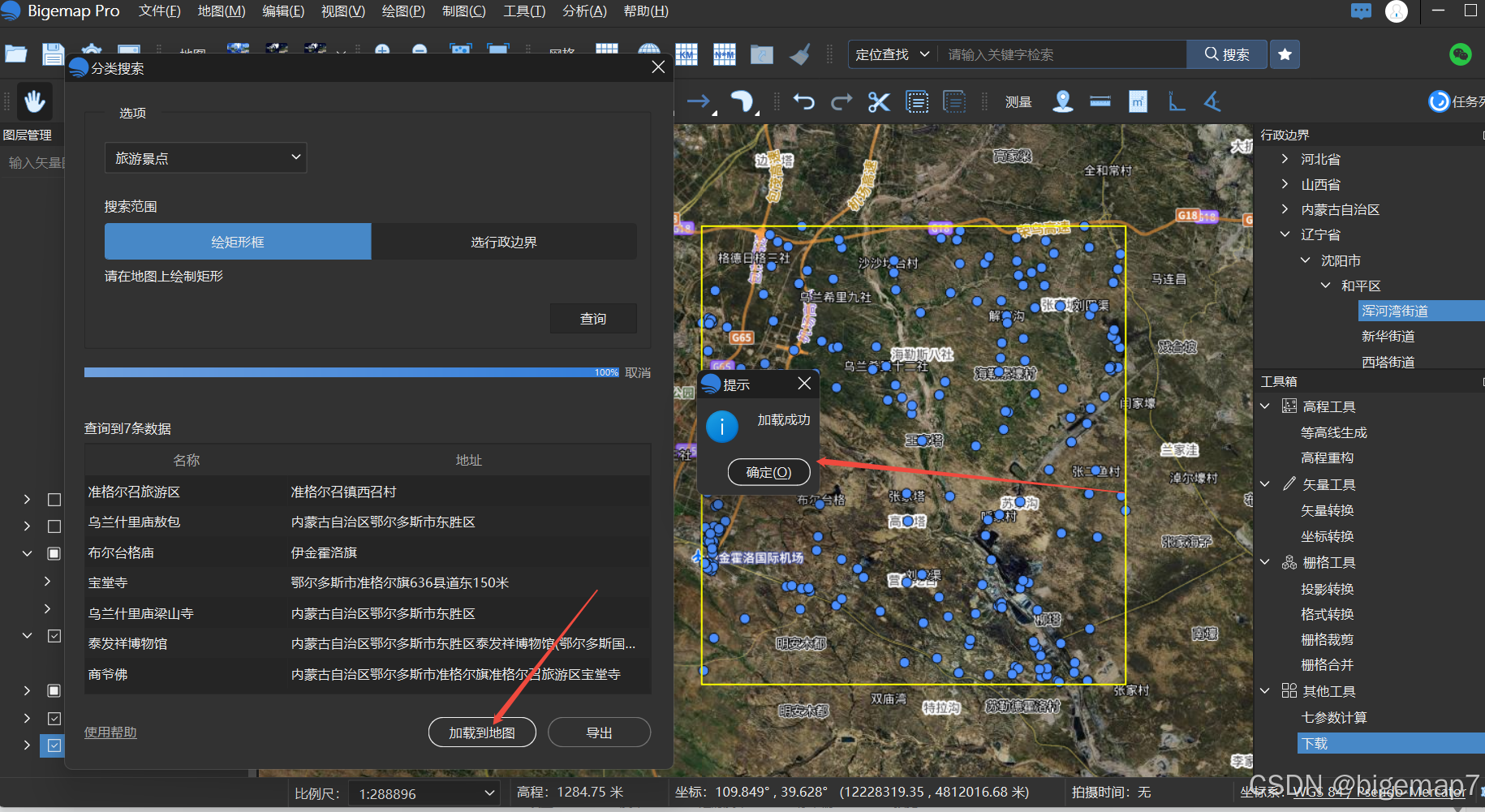Expand the 山西省 tree node

pyautogui.click(x=1285, y=184)
